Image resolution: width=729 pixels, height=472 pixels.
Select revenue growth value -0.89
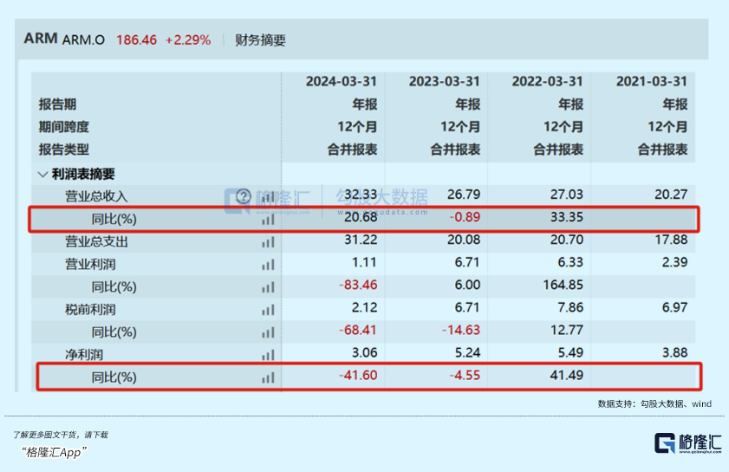point(464,217)
